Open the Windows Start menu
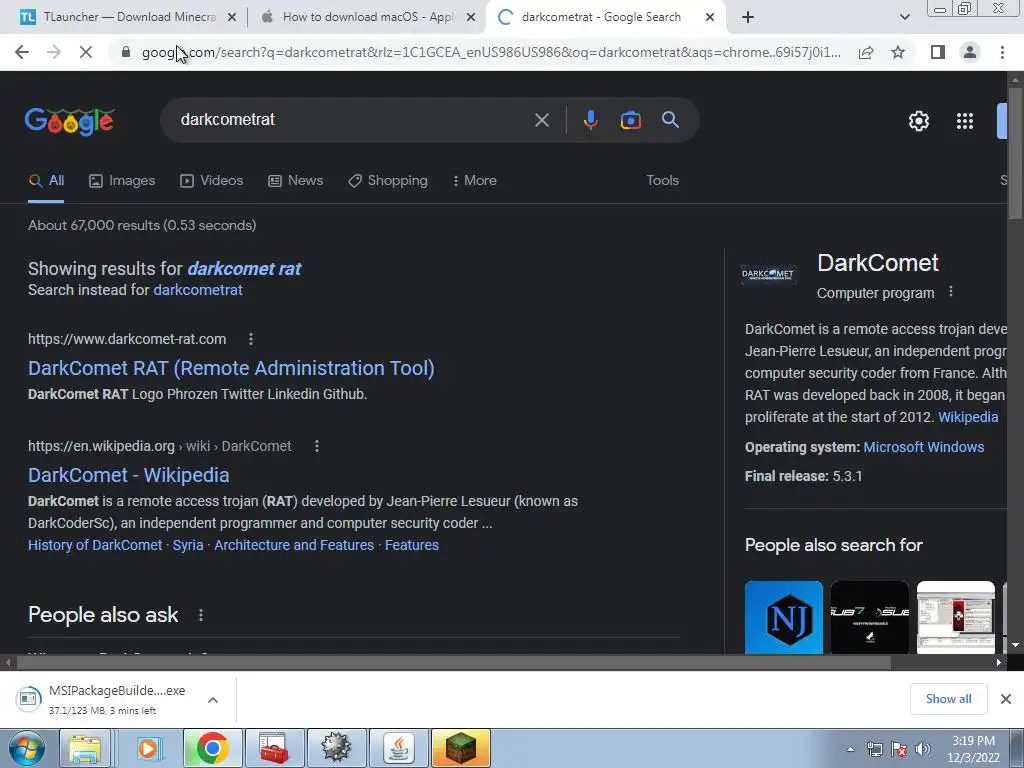 pos(26,748)
